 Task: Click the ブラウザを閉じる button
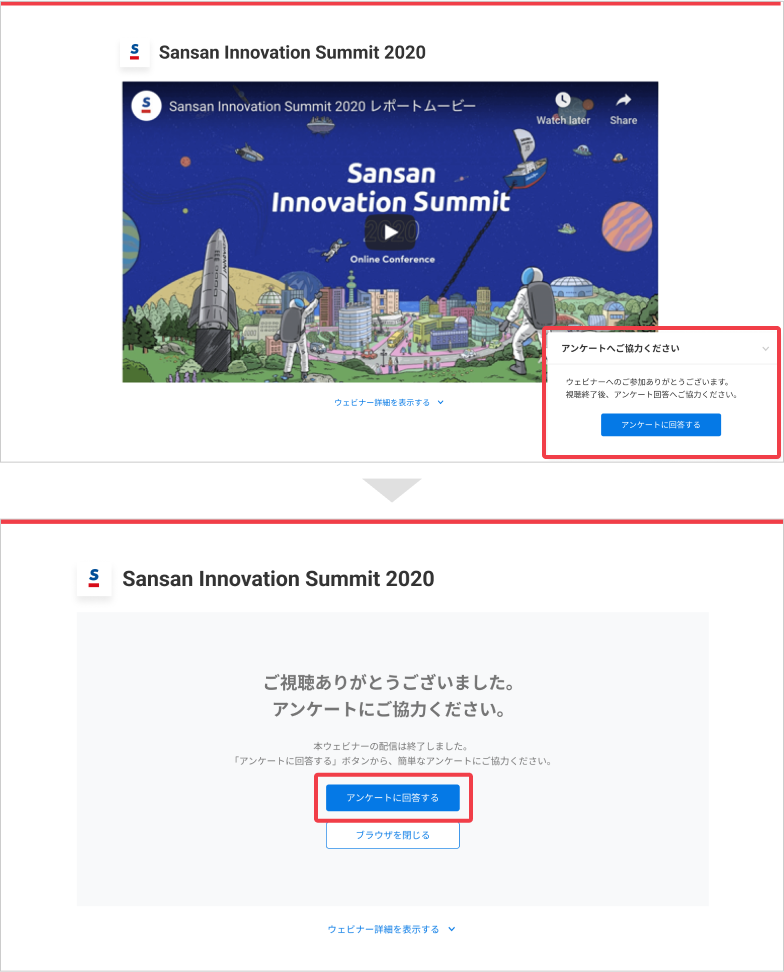click(x=393, y=836)
